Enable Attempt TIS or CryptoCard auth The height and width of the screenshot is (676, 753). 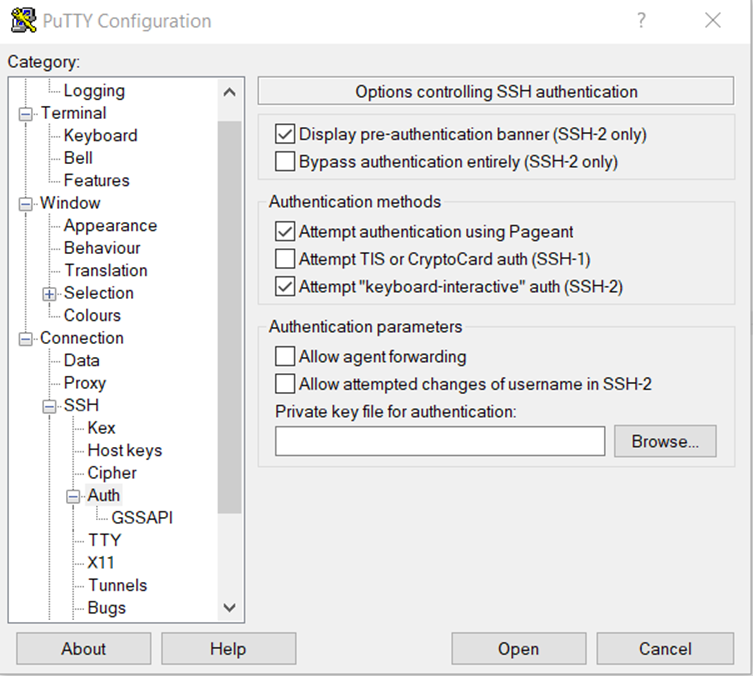285,259
